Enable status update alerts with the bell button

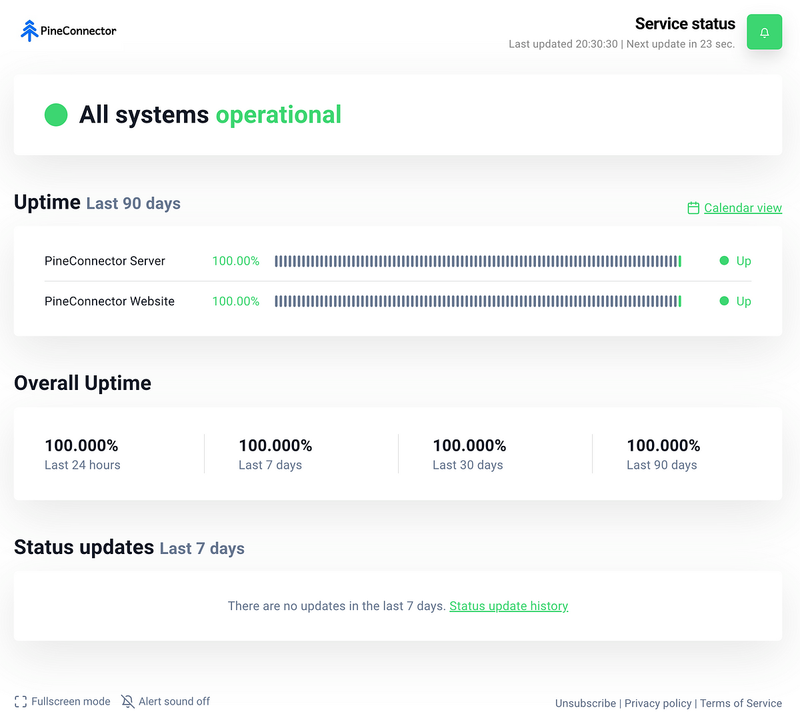tap(764, 31)
